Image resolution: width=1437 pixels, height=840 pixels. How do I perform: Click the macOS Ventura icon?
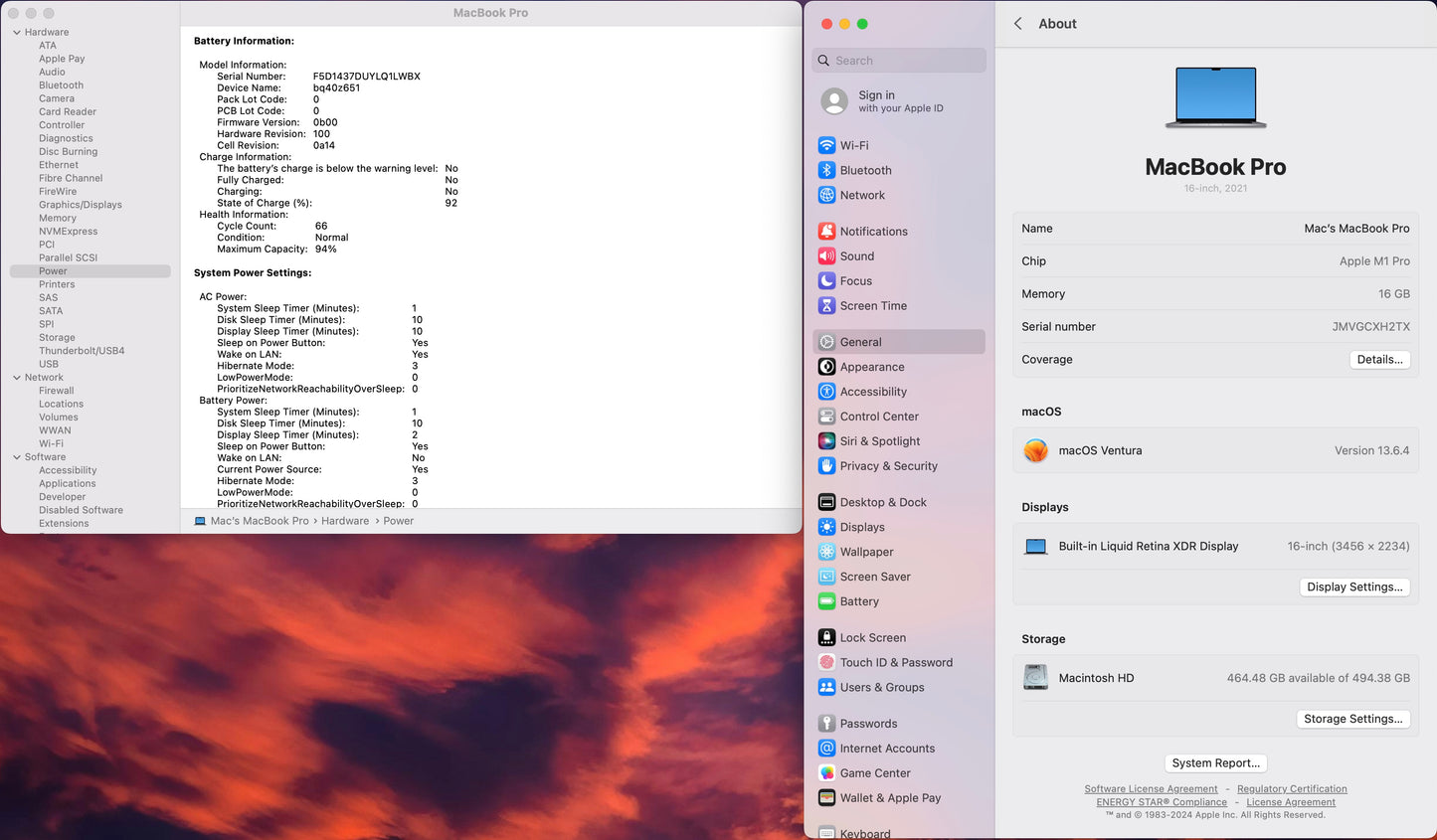pyautogui.click(x=1036, y=450)
